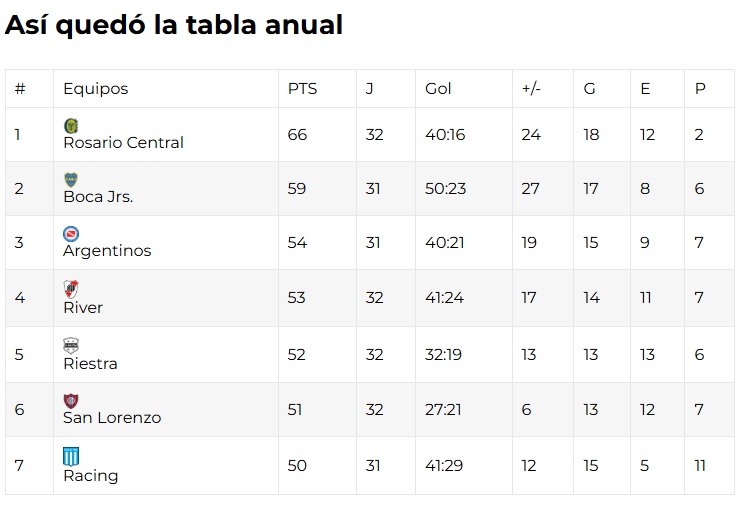Click the San Lorenzo team name
The width and height of the screenshot is (746, 510).
point(112,418)
